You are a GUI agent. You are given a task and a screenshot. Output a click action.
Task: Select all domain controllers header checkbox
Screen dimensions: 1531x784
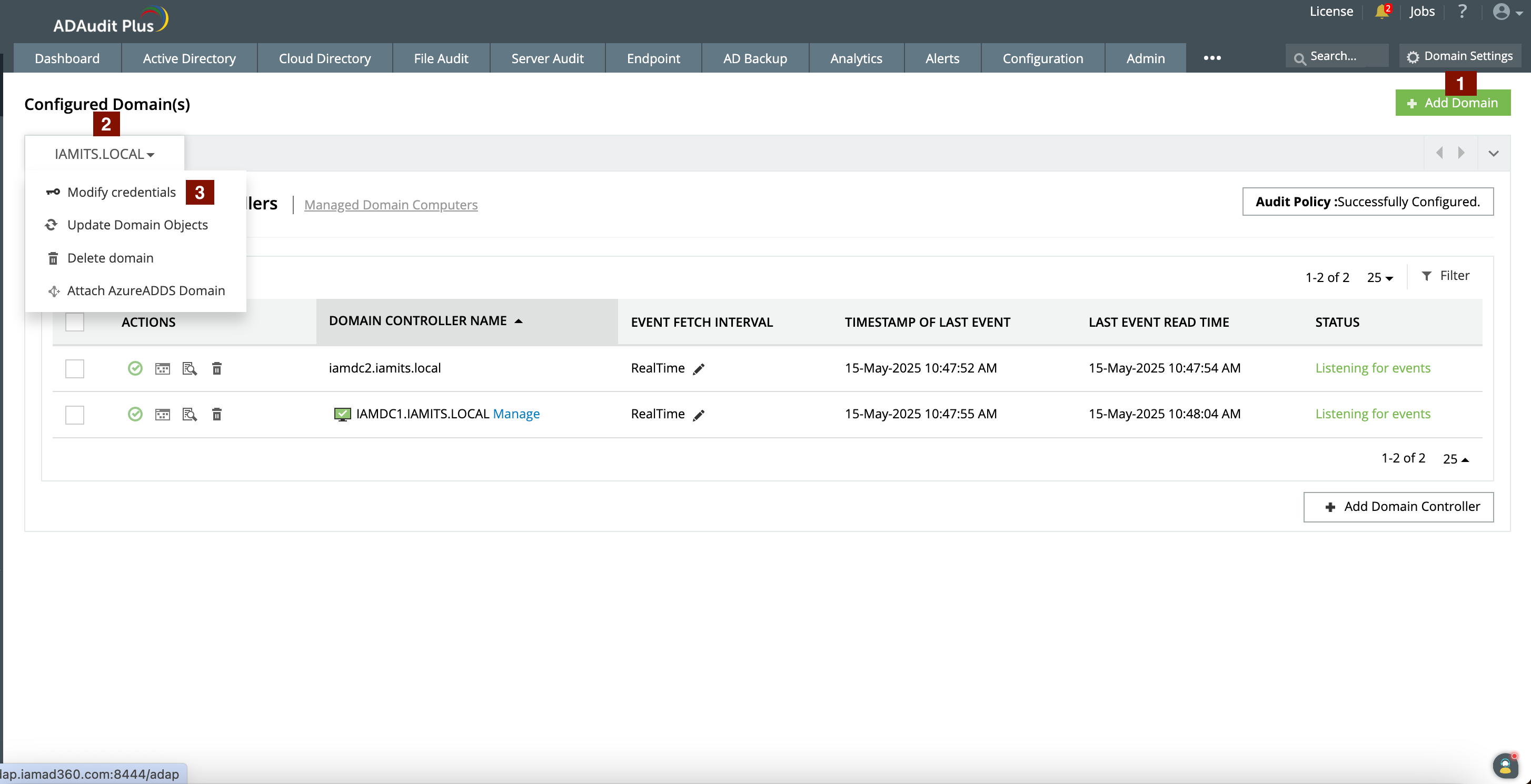[75, 322]
